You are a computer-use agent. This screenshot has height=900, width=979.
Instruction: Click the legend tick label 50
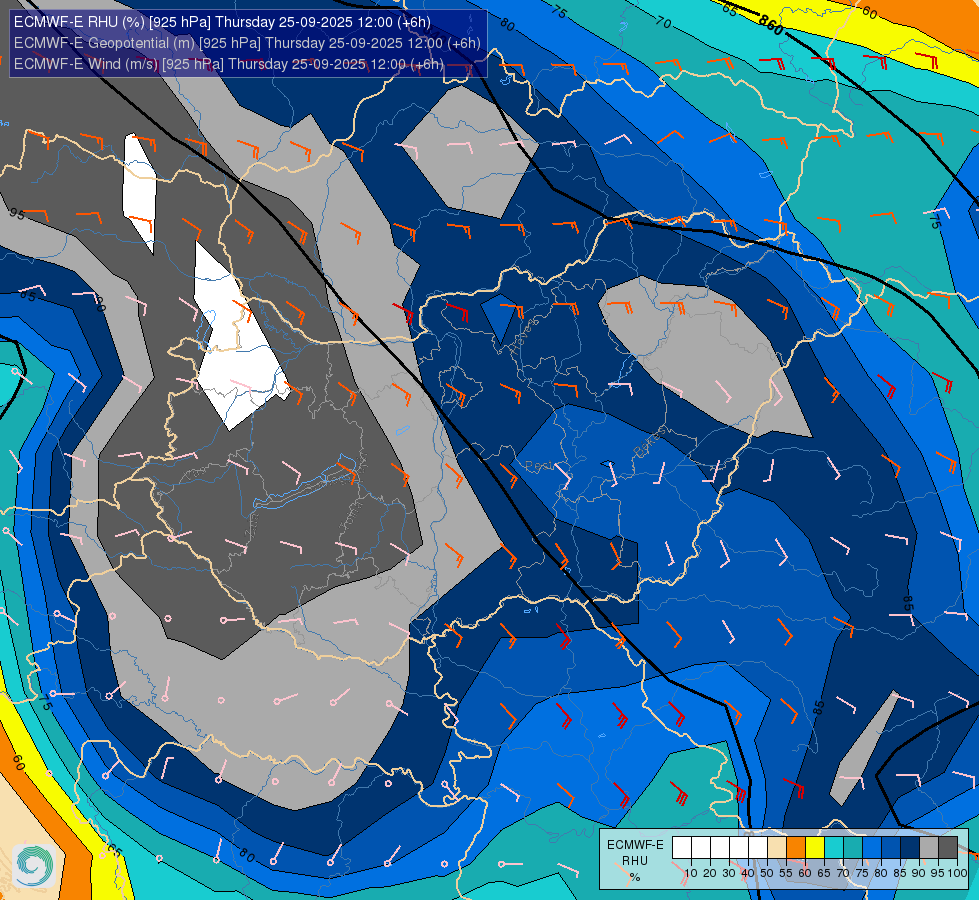click(767, 873)
